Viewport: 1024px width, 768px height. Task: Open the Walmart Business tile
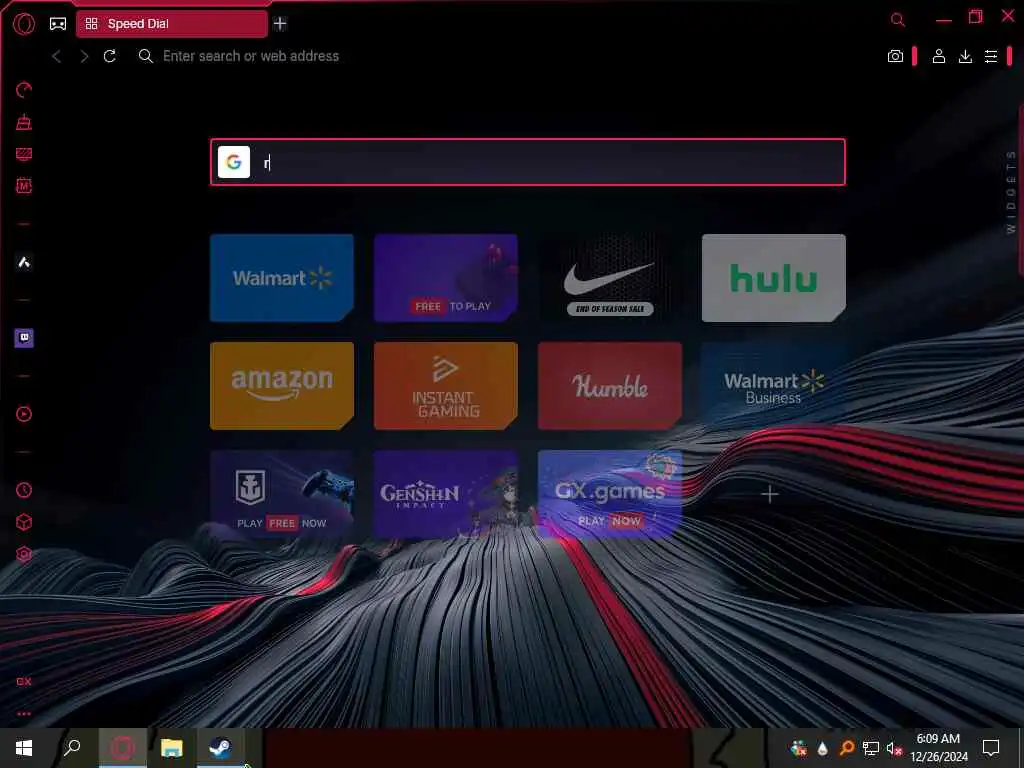pos(774,386)
